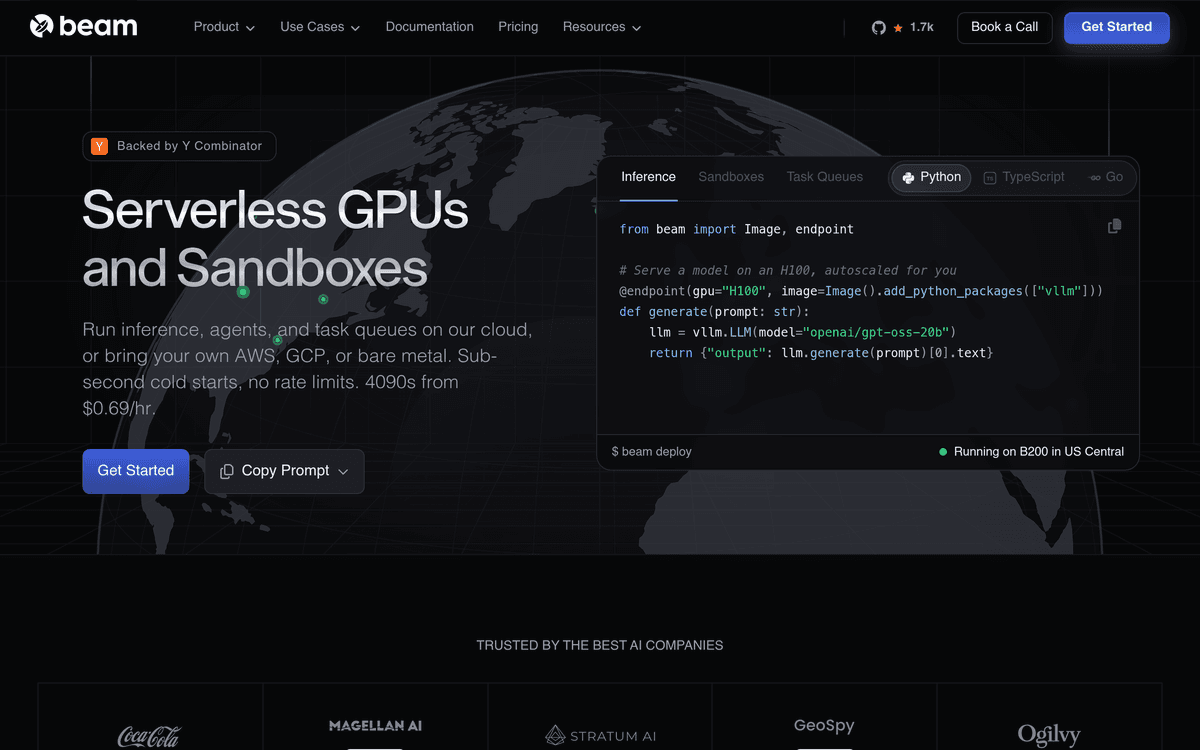
Task: Click Get Started in the header
Action: [x=1117, y=27]
